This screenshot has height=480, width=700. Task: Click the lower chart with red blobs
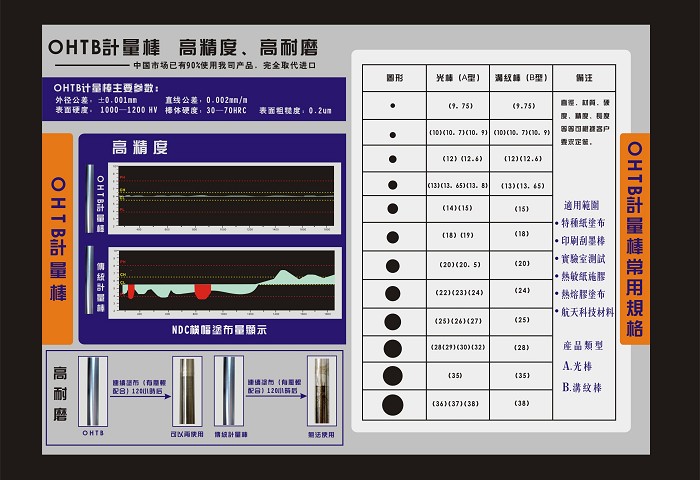(225, 283)
